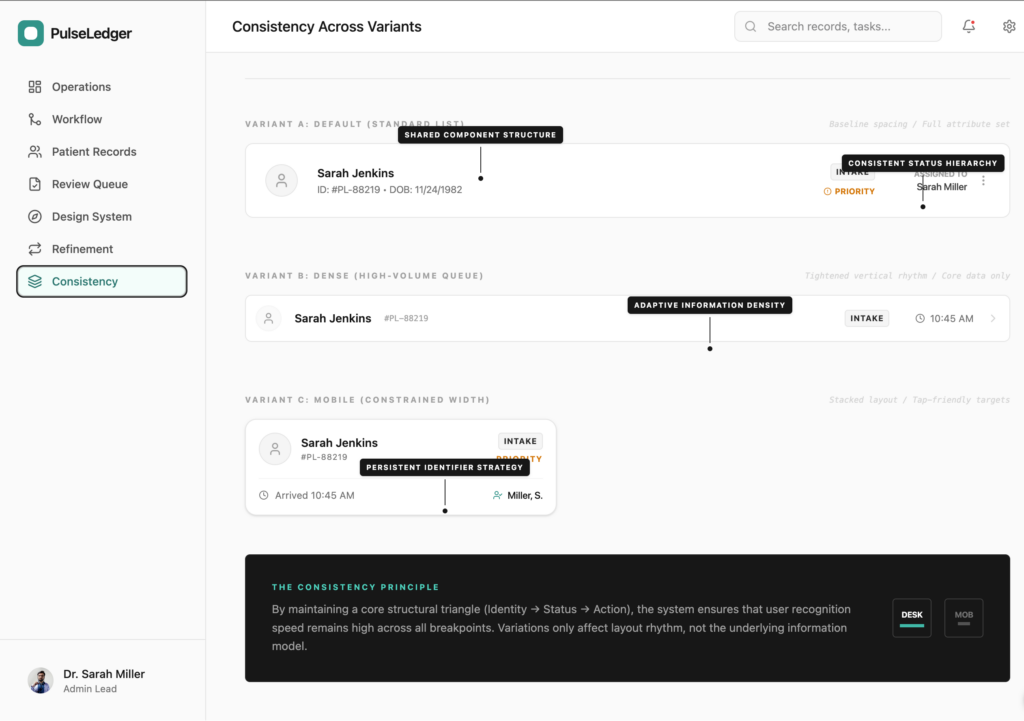This screenshot has height=721, width=1024.
Task: Switch to DESK view toggle
Action: [912, 617]
